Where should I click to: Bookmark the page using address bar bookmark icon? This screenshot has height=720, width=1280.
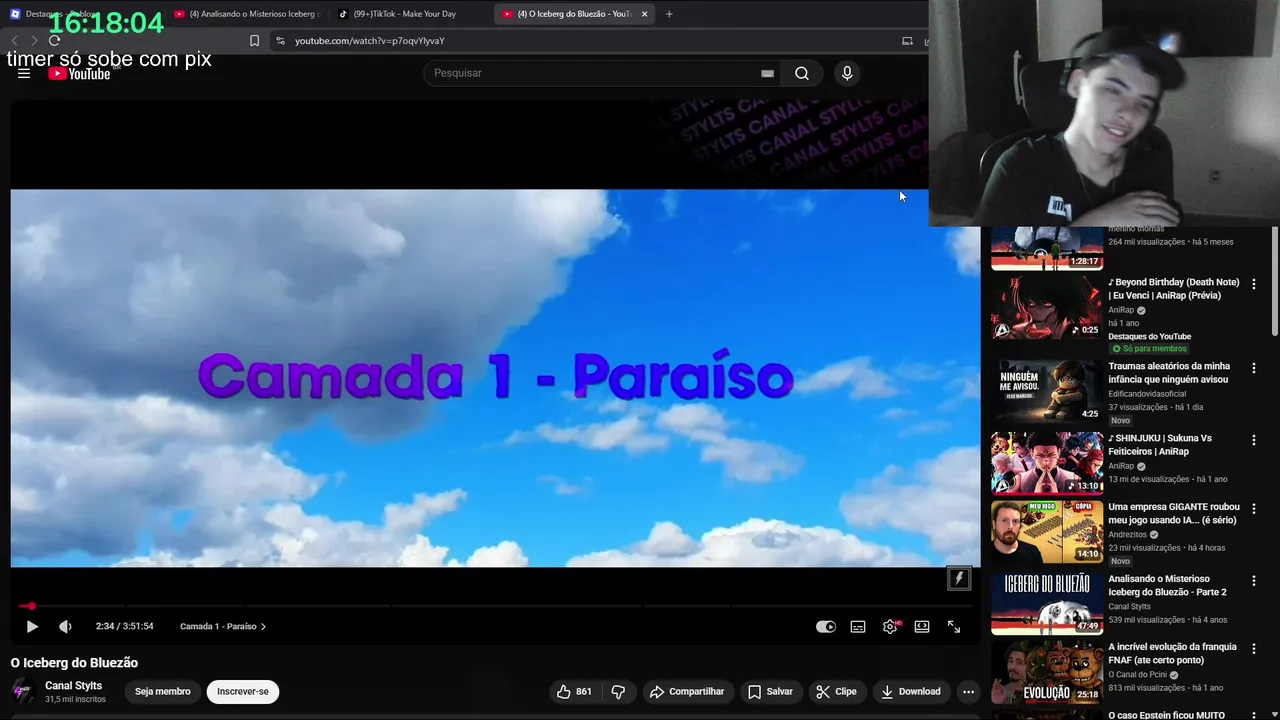[254, 41]
